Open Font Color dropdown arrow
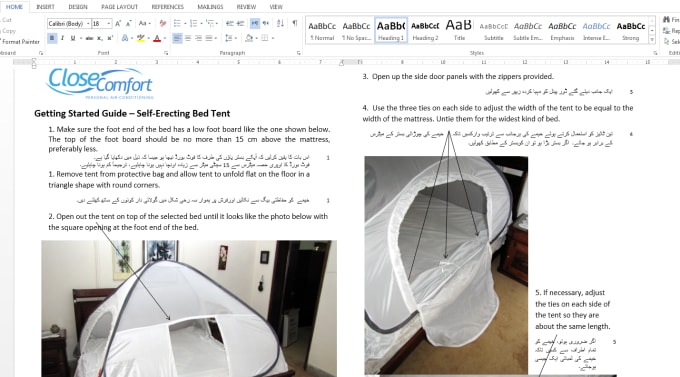680x377 pixels. point(165,38)
